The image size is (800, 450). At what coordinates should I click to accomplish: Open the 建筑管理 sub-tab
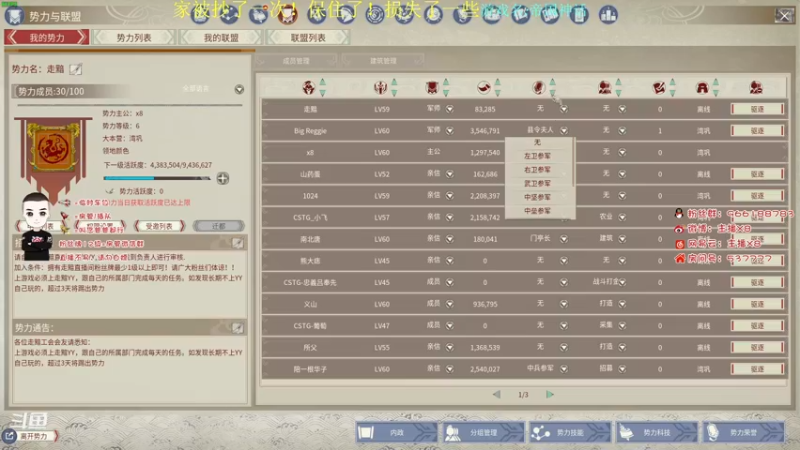(x=383, y=61)
